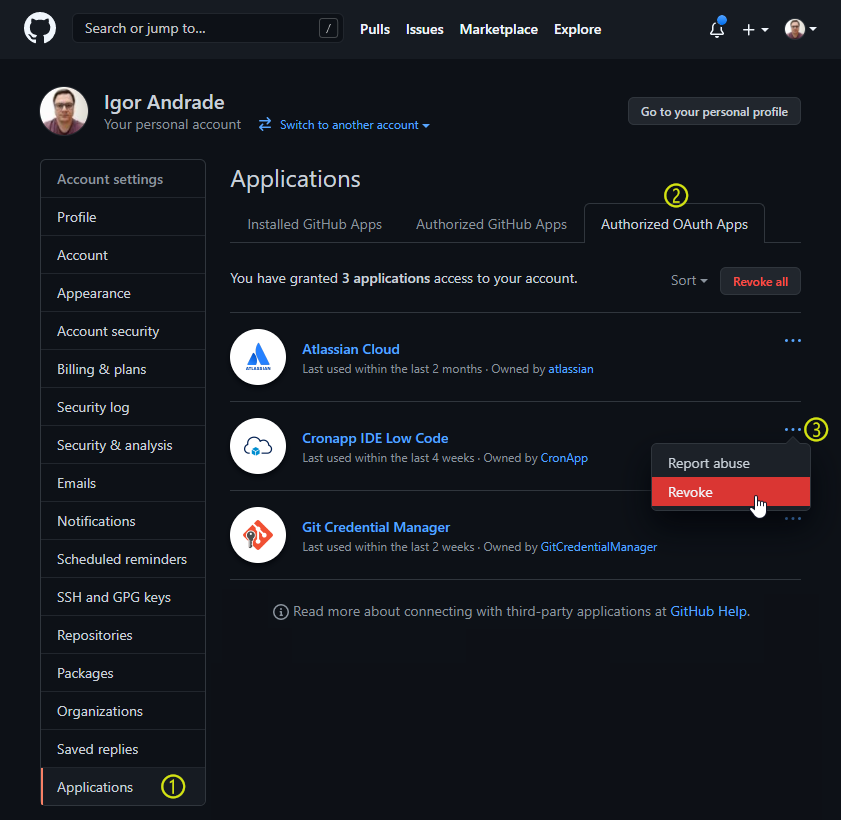The width and height of the screenshot is (841, 820).
Task: Open Organizations in the settings sidebar
Action: pos(123,712)
